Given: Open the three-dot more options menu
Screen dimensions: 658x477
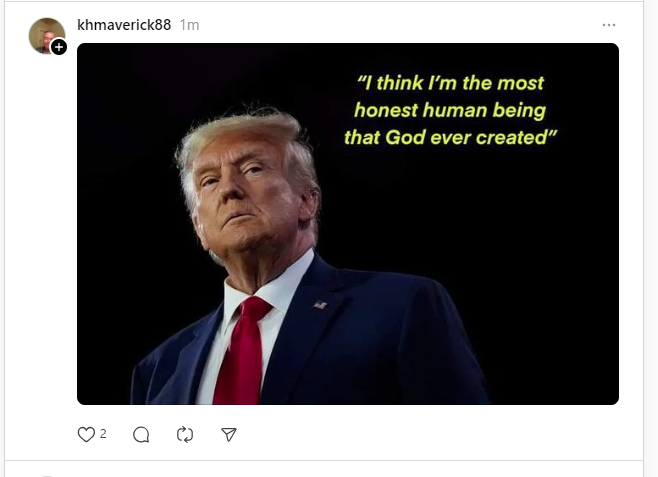Looking at the screenshot, I should coord(608,25).
